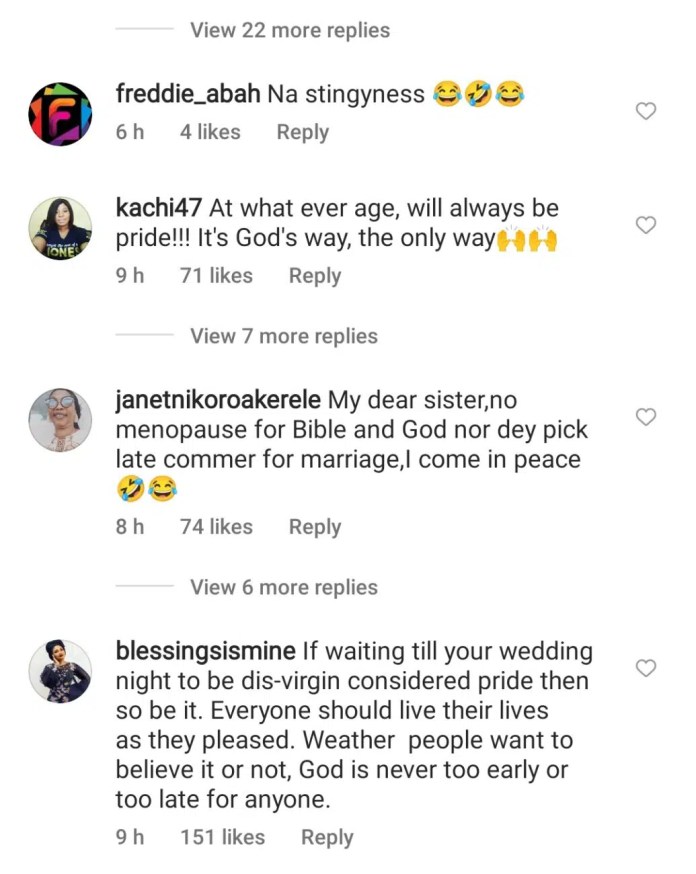
Task: Reply to freddie_abah's comment
Action: point(302,132)
